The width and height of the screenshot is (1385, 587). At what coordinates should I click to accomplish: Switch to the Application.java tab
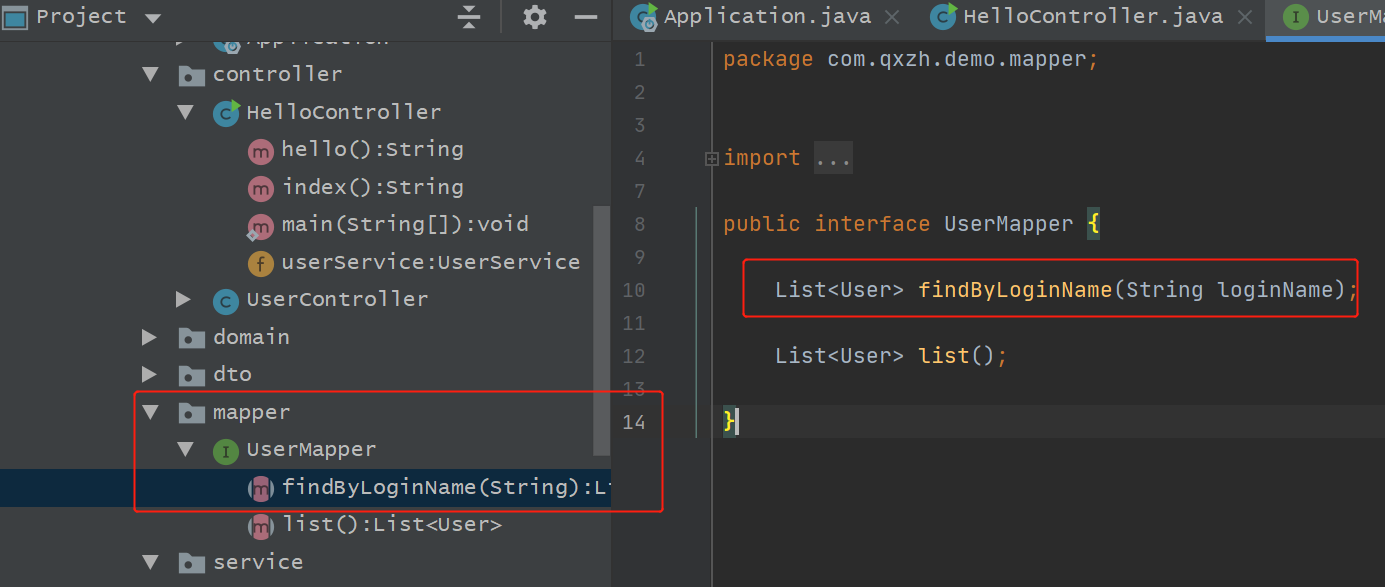tap(767, 17)
